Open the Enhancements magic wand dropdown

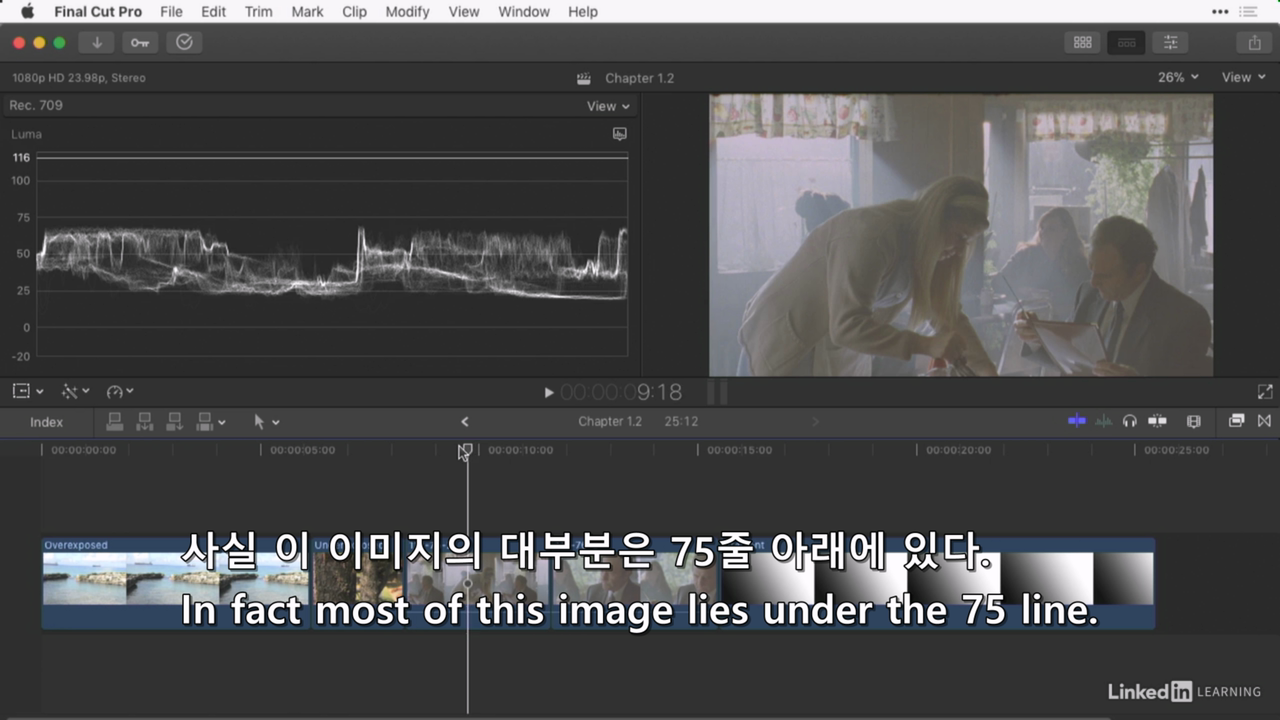pyautogui.click(x=76, y=392)
